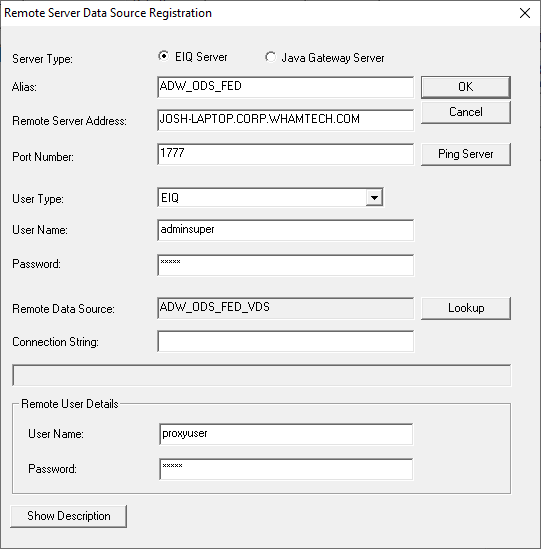Viewport: 541px width, 549px height.
Task: Click the Port Number field showing 1777
Action: 285,154
